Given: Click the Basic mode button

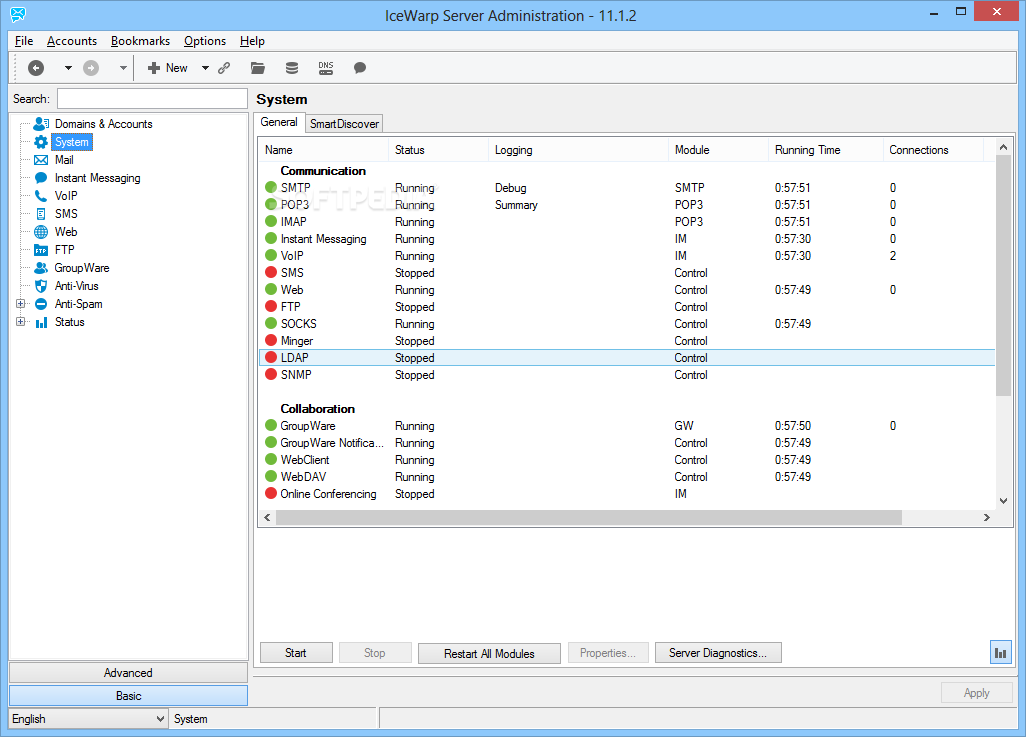Looking at the screenshot, I should pyautogui.click(x=128, y=696).
